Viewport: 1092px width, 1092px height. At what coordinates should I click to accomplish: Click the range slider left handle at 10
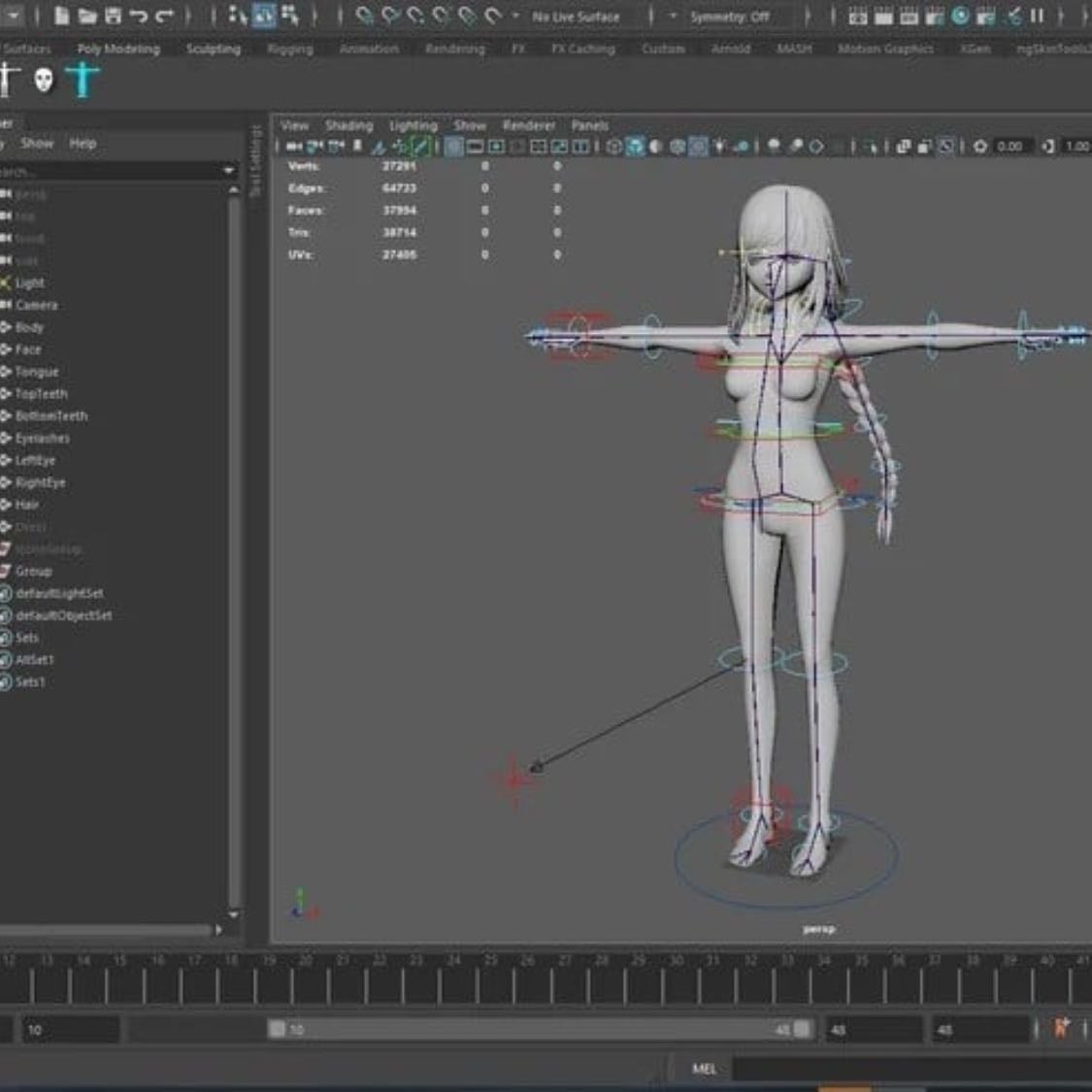pos(278,1029)
